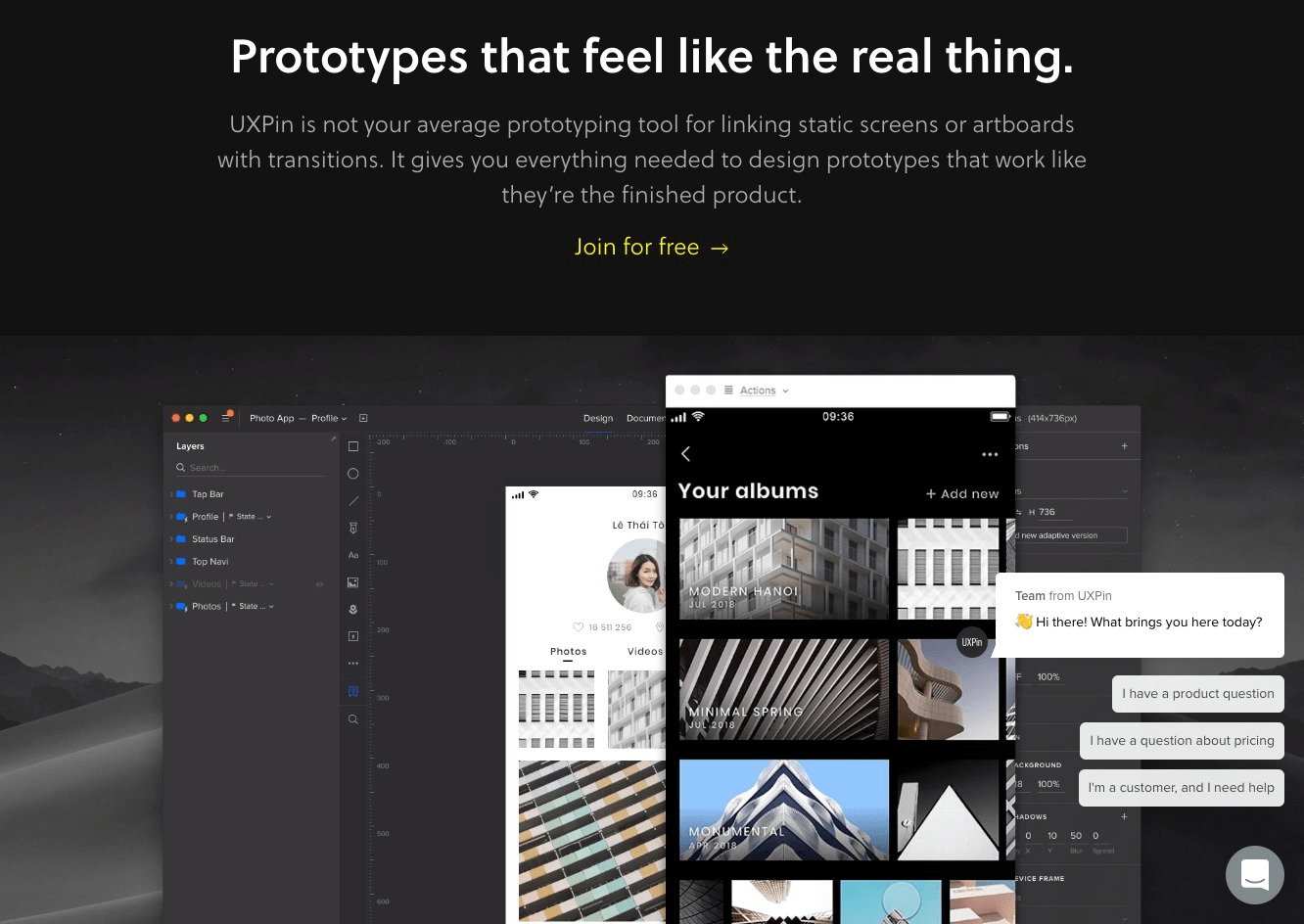Select the Ellipse (circle) tool
1304x924 pixels.
click(x=353, y=474)
